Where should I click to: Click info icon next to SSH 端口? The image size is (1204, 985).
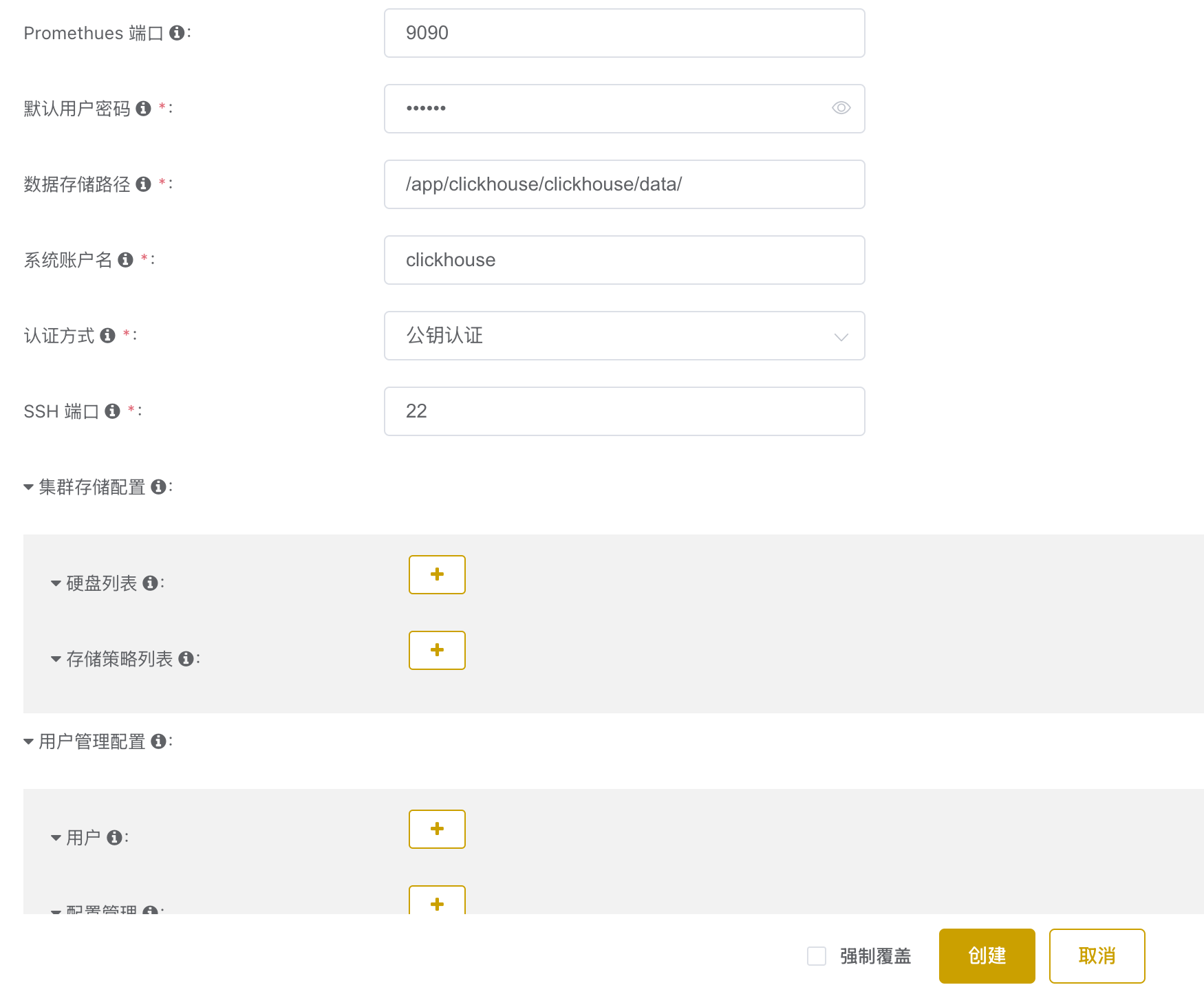[112, 411]
